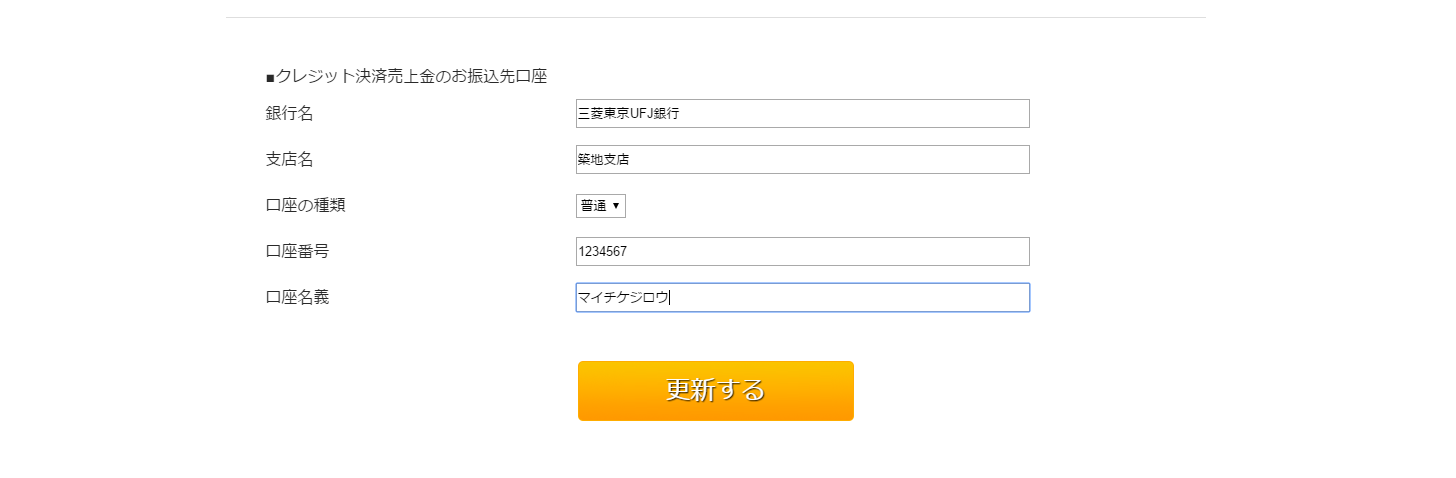Click the 1234567 number in the field
Screen dimensions: 1456x478
click(602, 252)
